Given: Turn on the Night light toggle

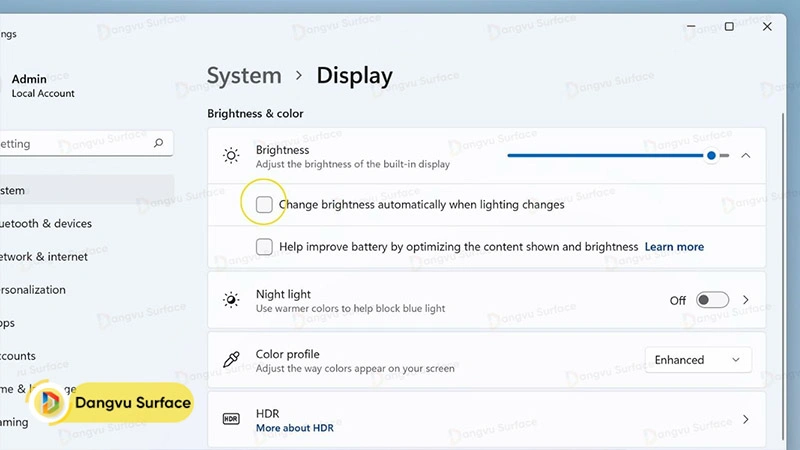Looking at the screenshot, I should tap(712, 300).
